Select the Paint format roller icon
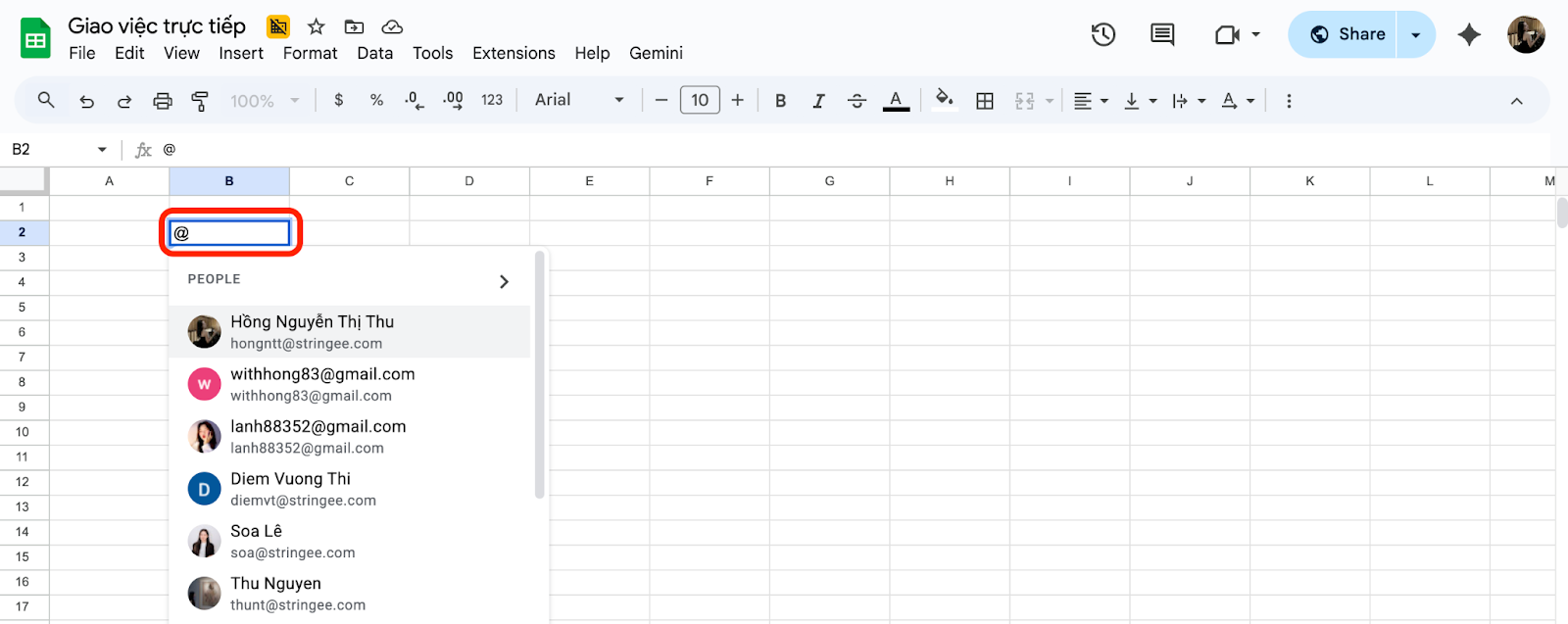 (x=200, y=101)
